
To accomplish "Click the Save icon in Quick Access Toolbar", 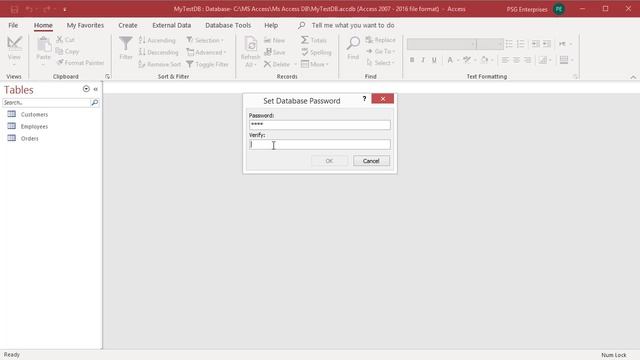I will (x=14, y=9).
